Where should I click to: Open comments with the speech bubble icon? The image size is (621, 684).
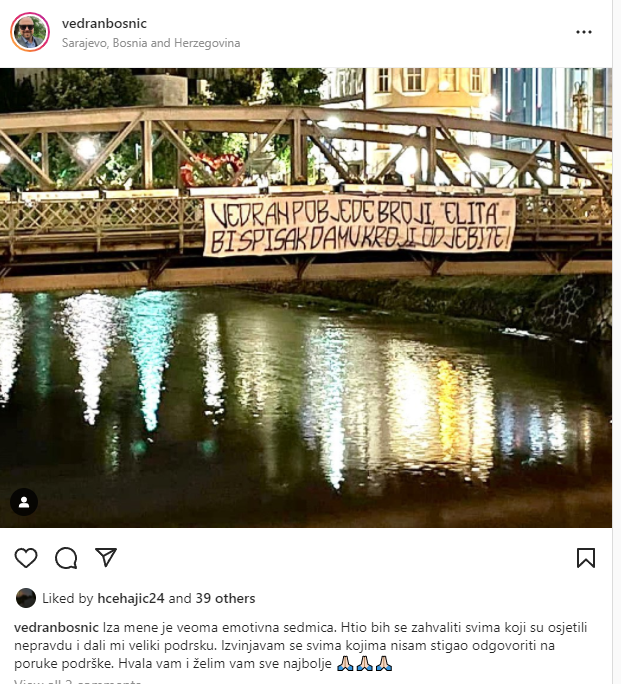coord(66,558)
